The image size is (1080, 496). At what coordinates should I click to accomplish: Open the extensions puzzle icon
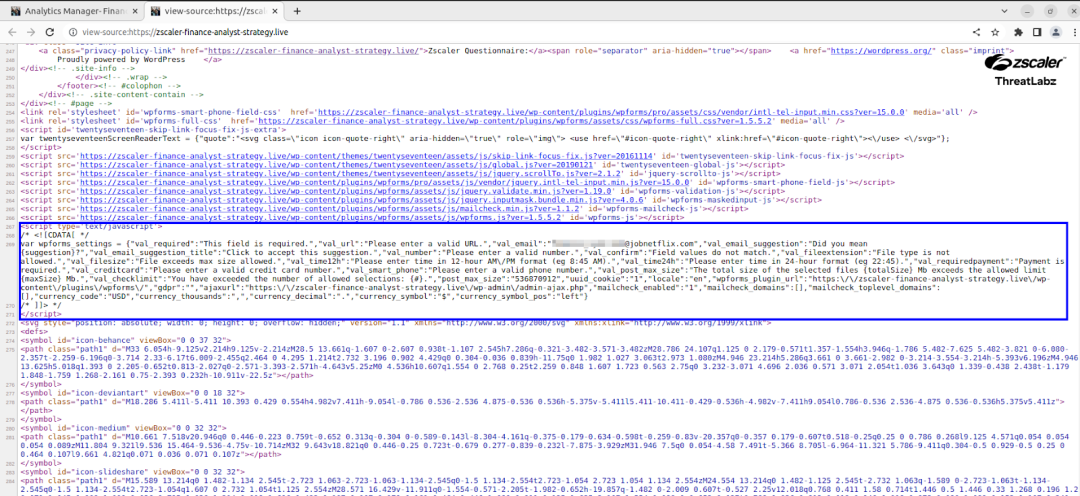click(x=1019, y=32)
